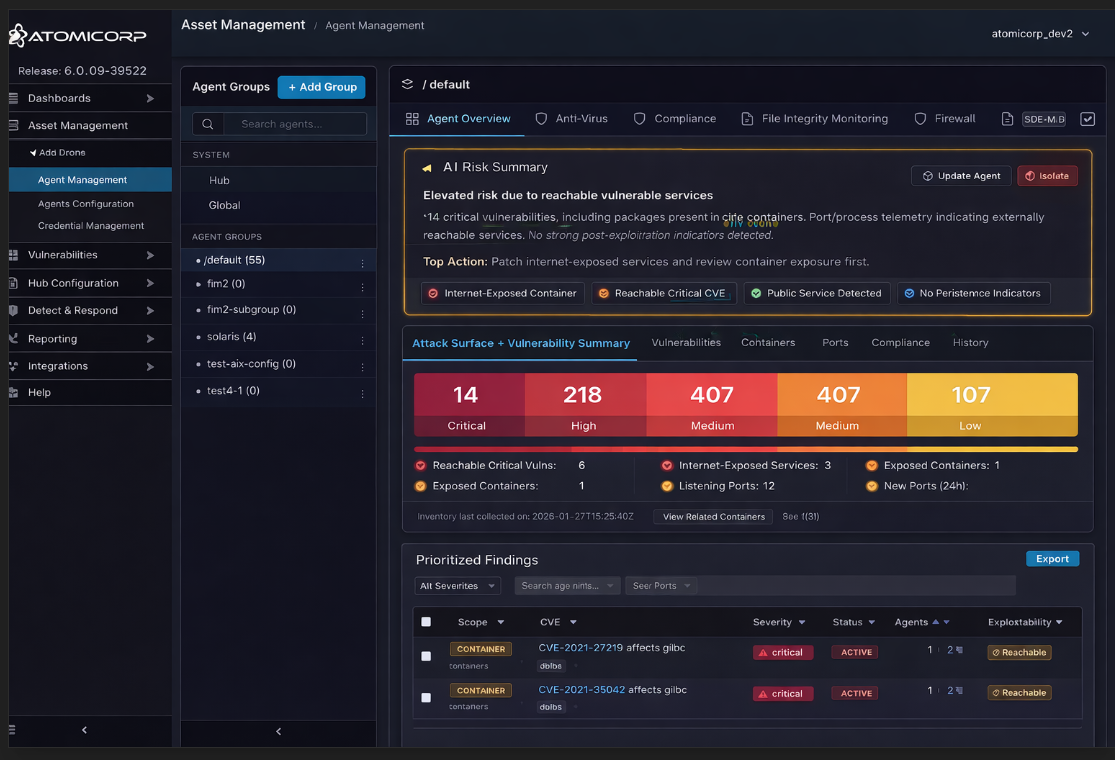1115x760 pixels.
Task: Open the Vulnerabilities tab in summary panel
Action: click(x=685, y=343)
